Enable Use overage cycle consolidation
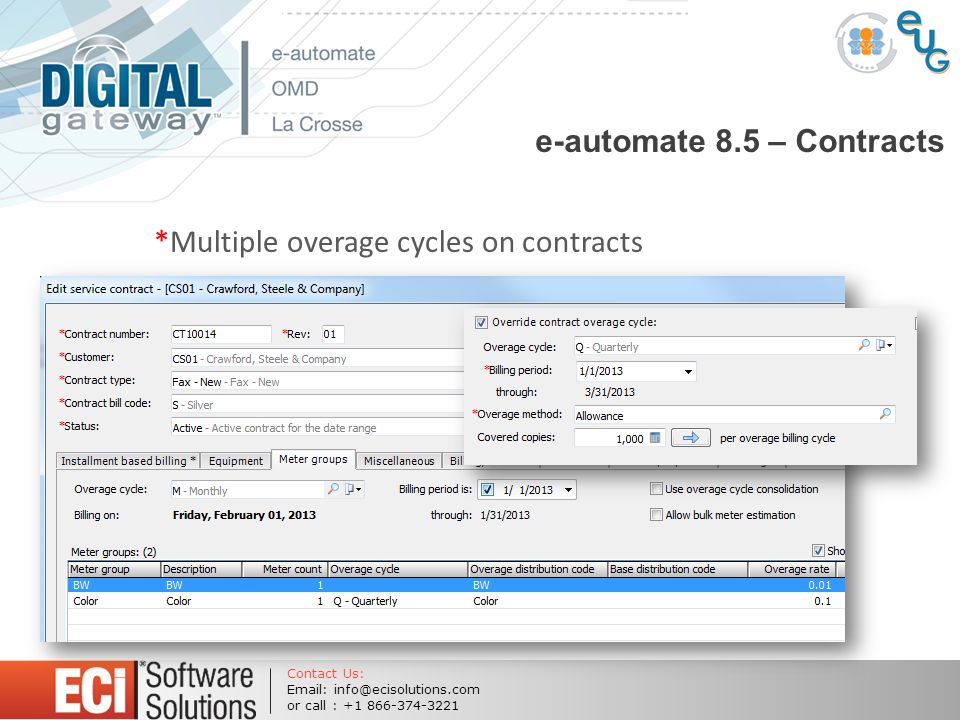Image resolution: width=960 pixels, height=720 pixels. (x=656, y=489)
